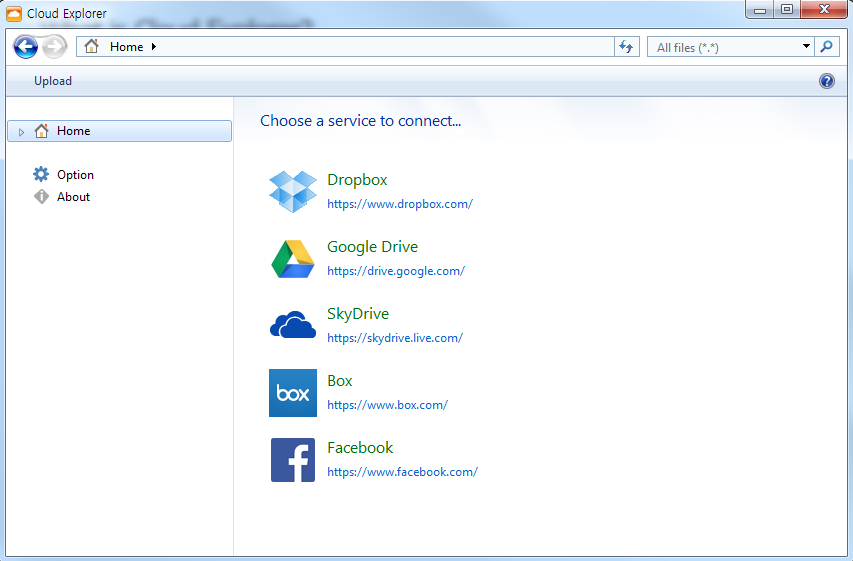The width and height of the screenshot is (853, 561).
Task: Open the https://www.facebook.com/ link
Action: (x=402, y=472)
